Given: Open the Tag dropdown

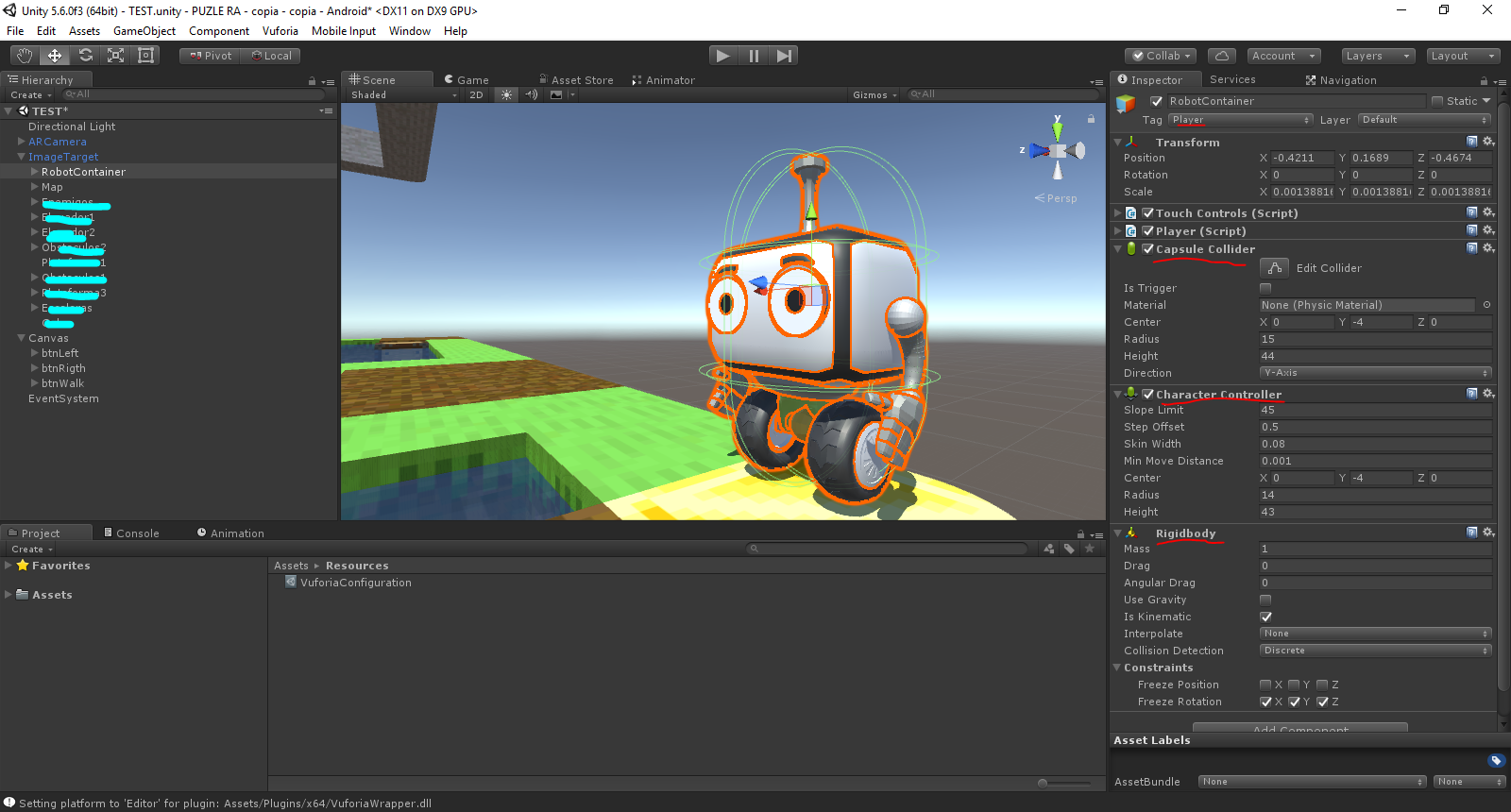Looking at the screenshot, I should [1241, 120].
